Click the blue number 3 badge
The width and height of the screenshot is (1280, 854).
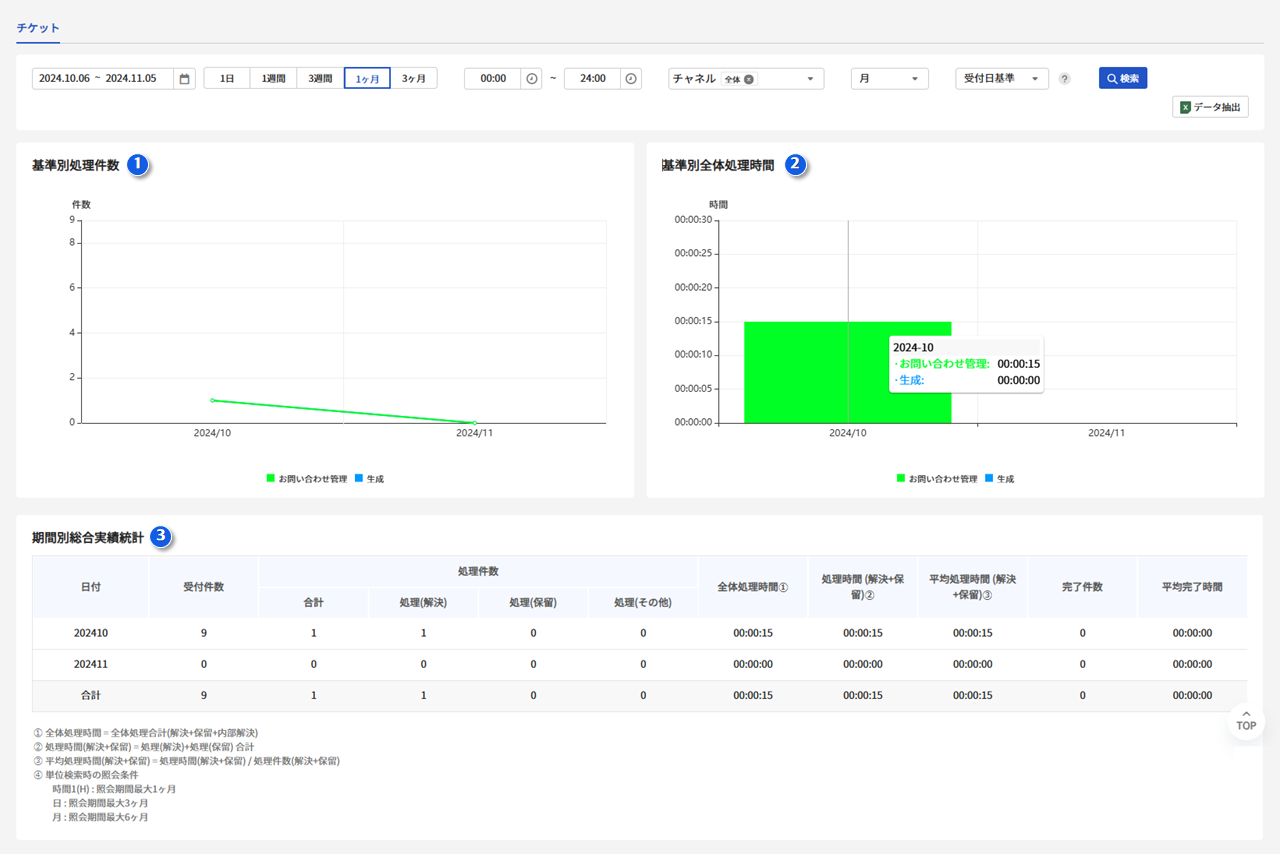pyautogui.click(x=161, y=537)
